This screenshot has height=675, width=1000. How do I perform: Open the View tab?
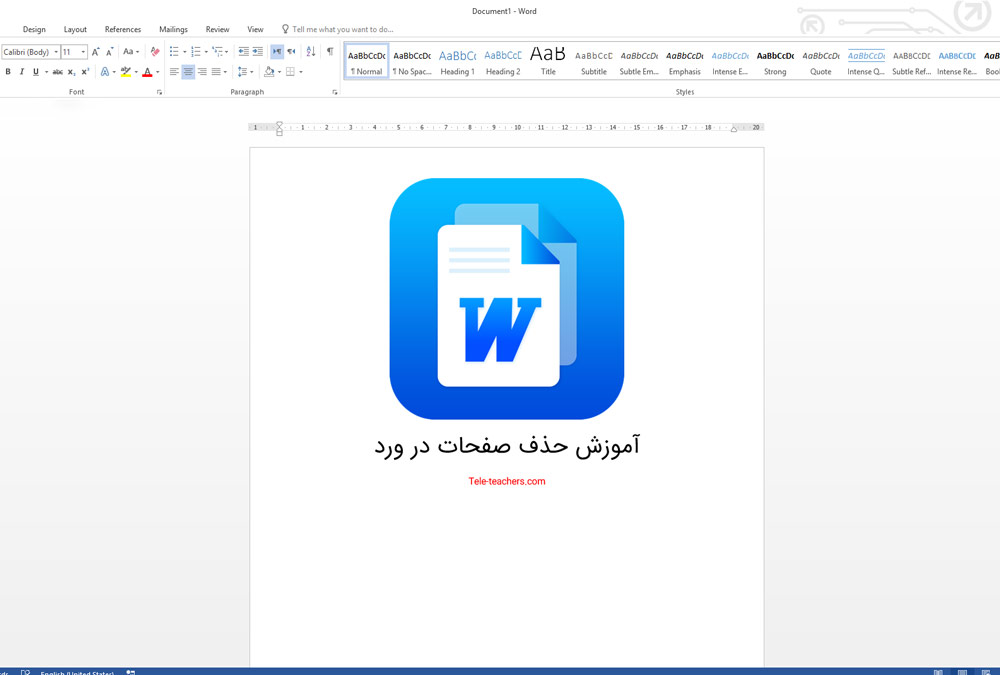[255, 29]
